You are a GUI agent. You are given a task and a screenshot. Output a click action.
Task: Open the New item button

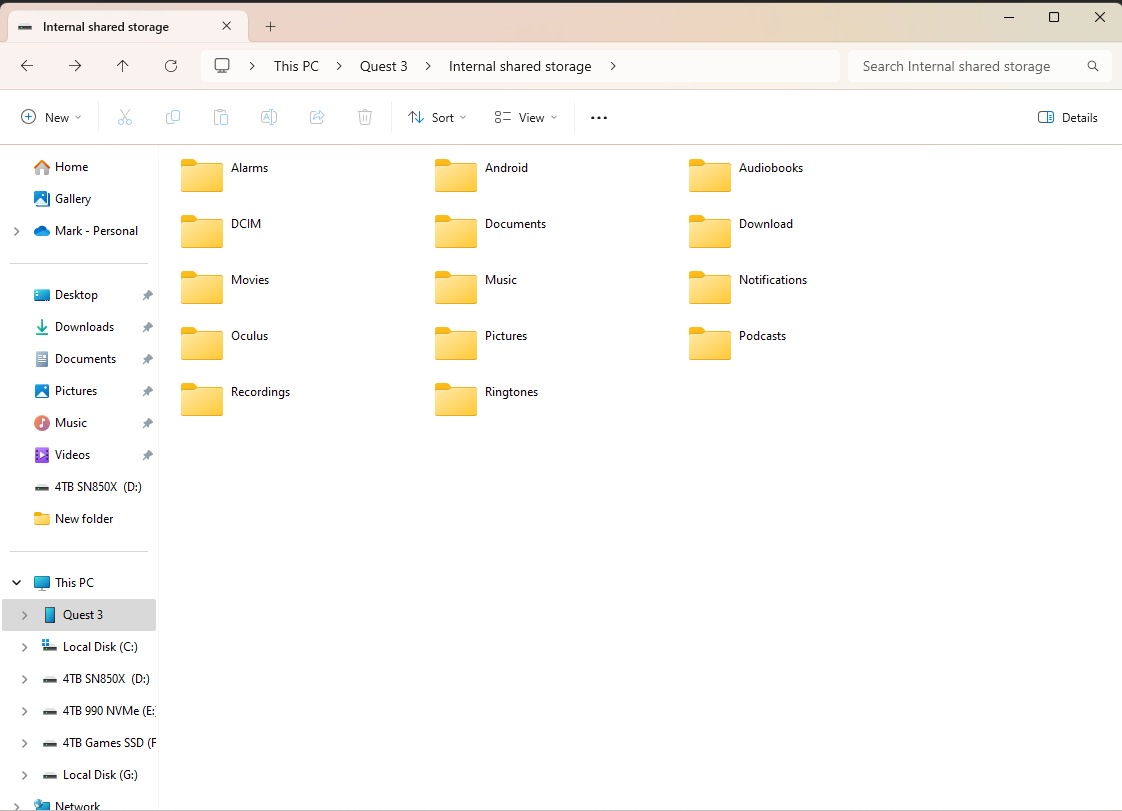(51, 117)
